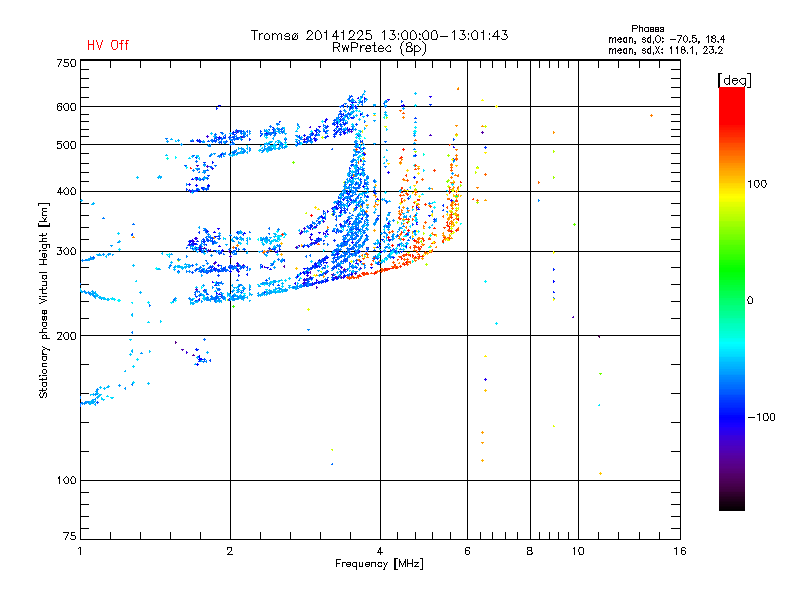Click the x-axis tick label '10'
800x600 pixels.
578,551
